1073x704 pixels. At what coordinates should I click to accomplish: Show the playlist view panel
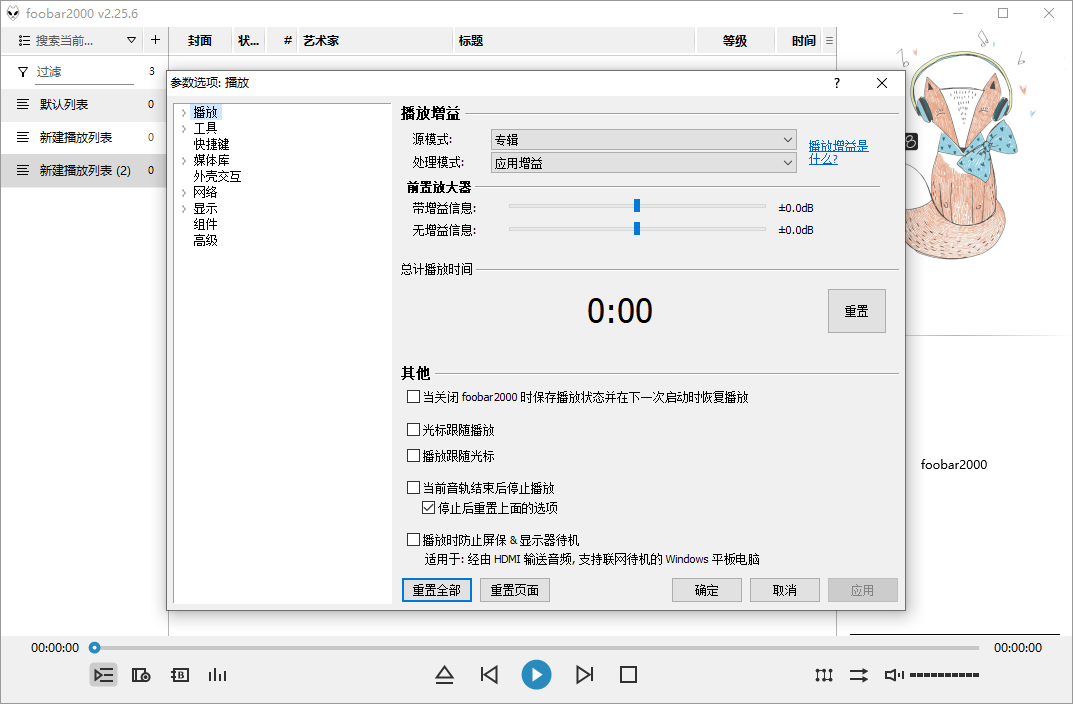103,675
